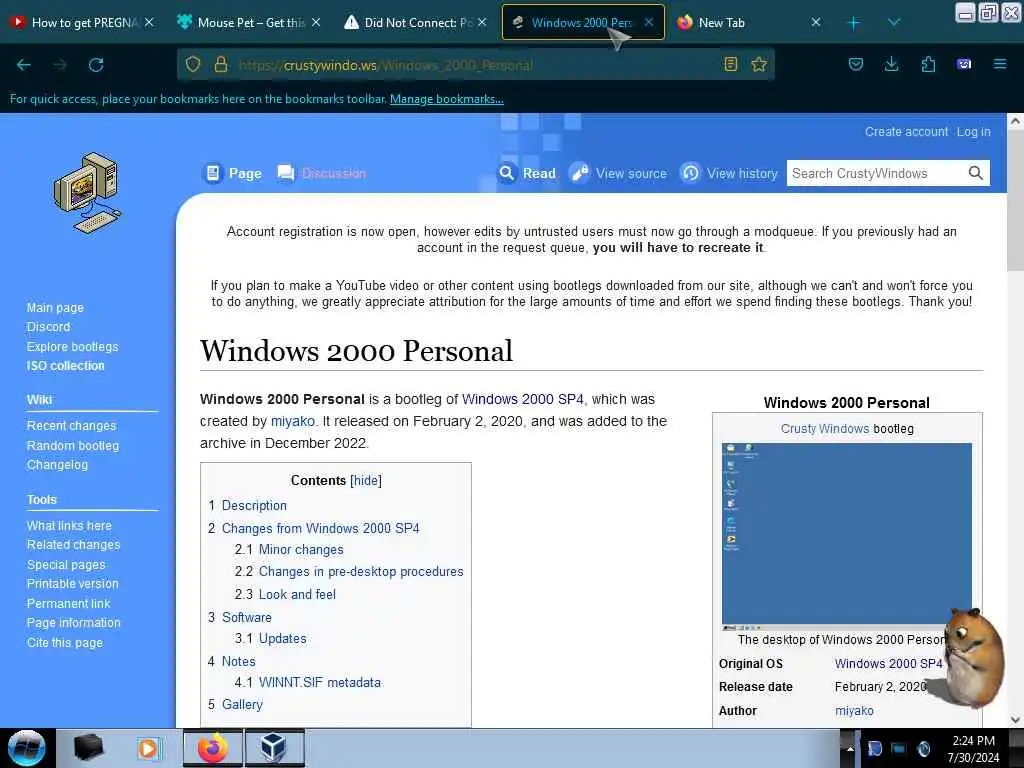Close the Mouse Pet tab

(316, 22)
